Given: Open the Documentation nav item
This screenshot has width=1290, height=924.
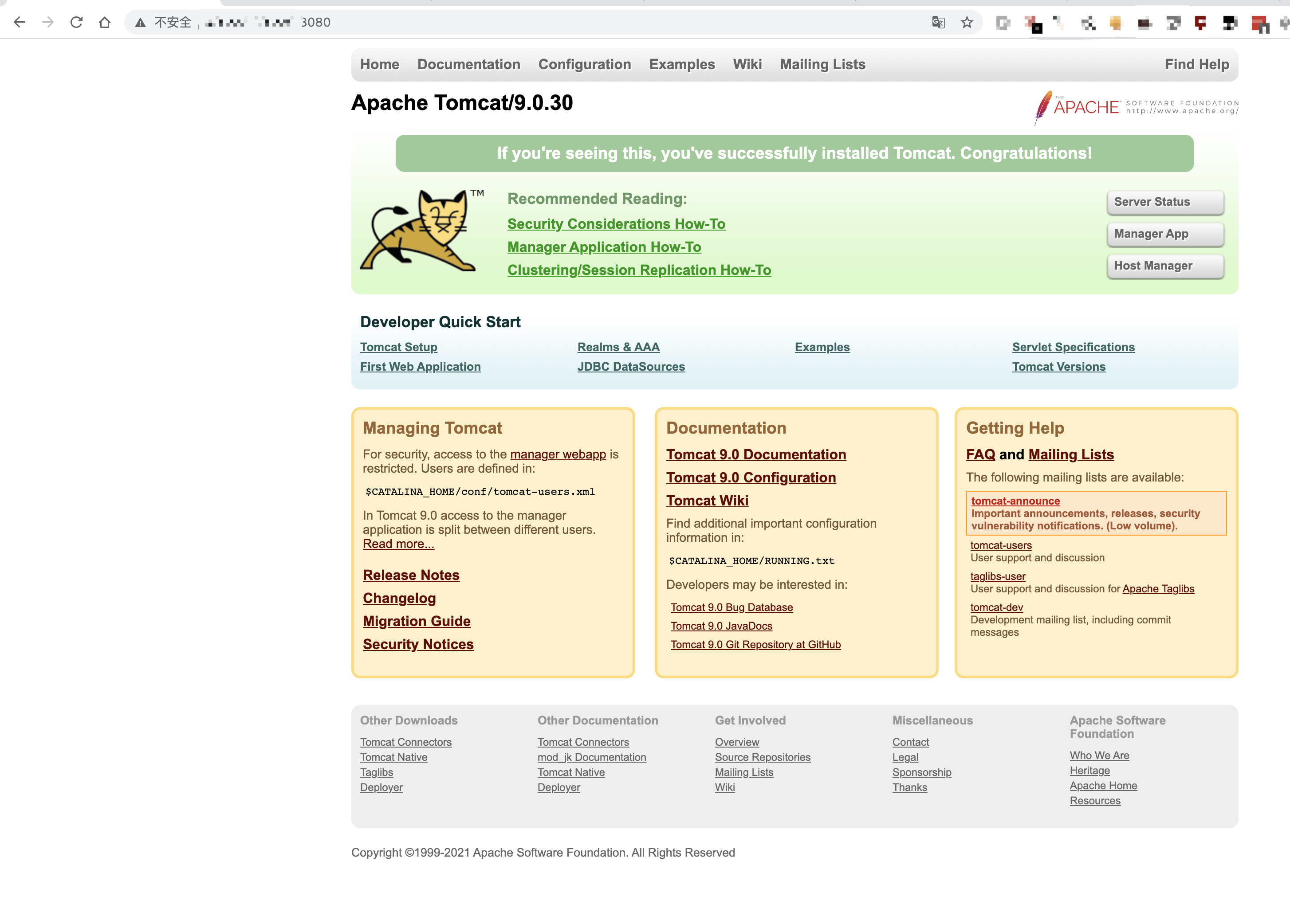Looking at the screenshot, I should coord(469,64).
